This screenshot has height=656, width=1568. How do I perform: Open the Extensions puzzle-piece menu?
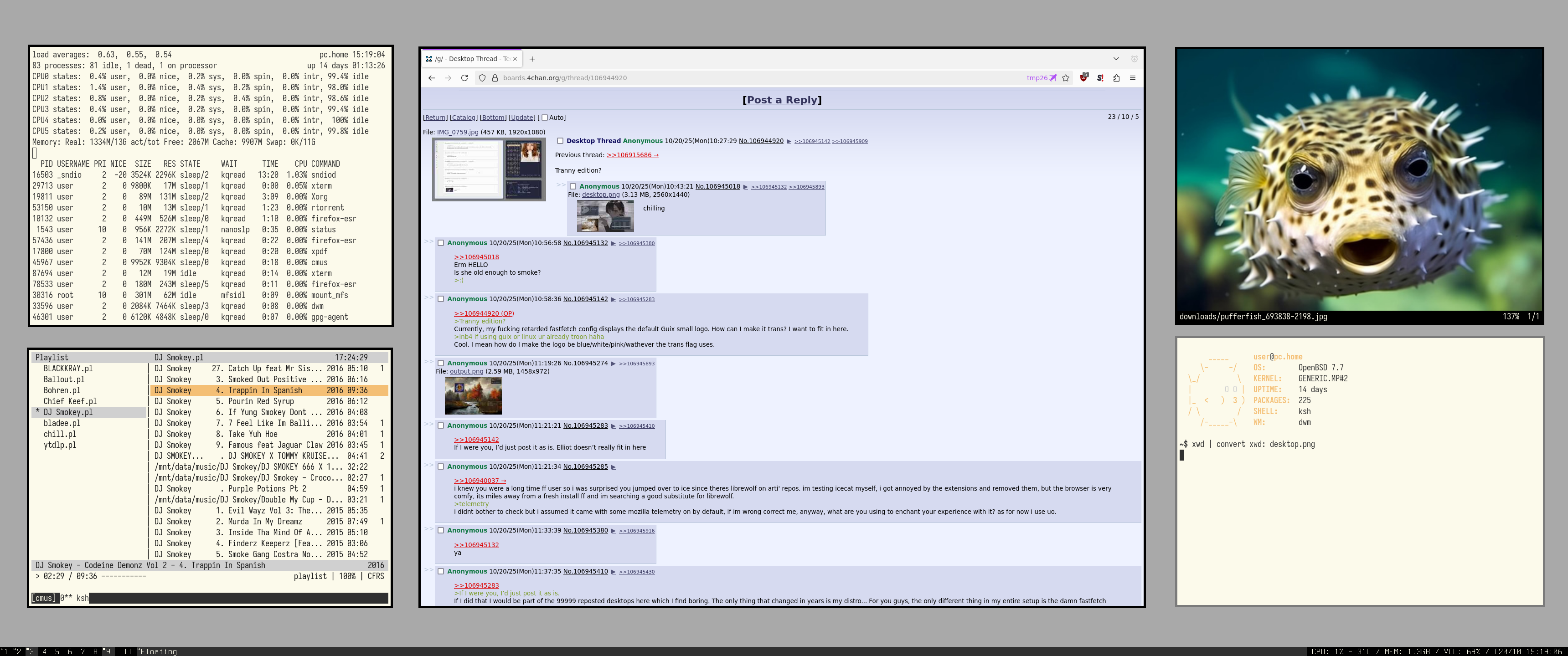click(1116, 77)
